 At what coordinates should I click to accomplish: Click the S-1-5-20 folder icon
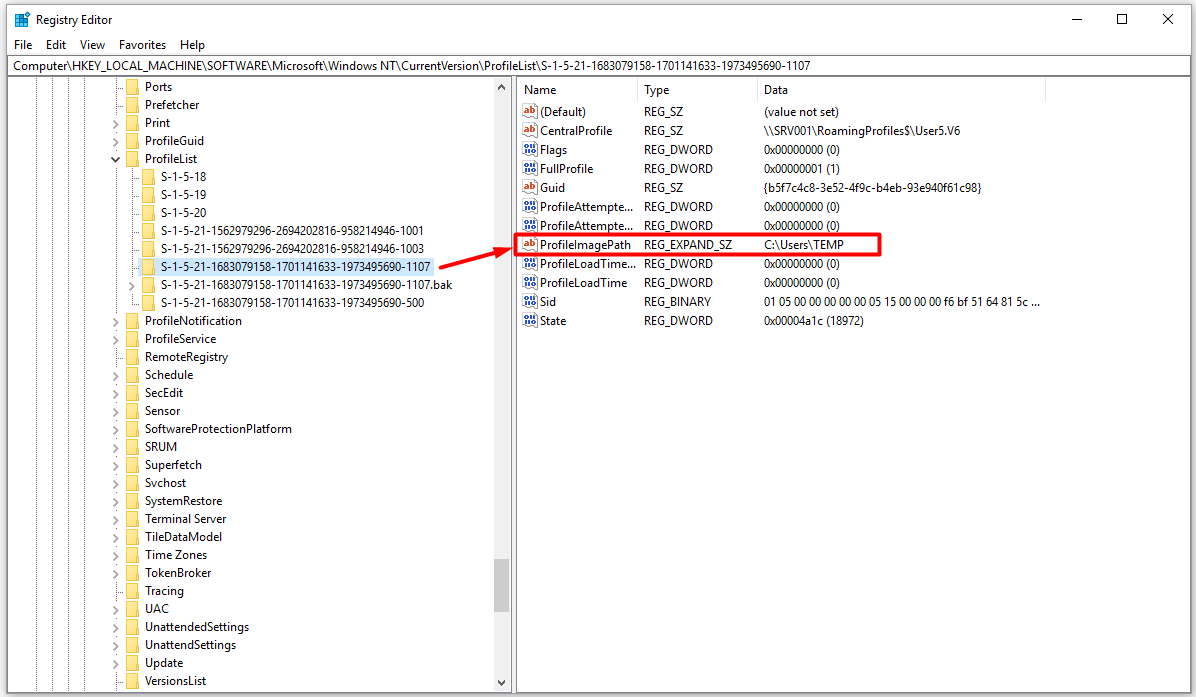click(x=149, y=213)
